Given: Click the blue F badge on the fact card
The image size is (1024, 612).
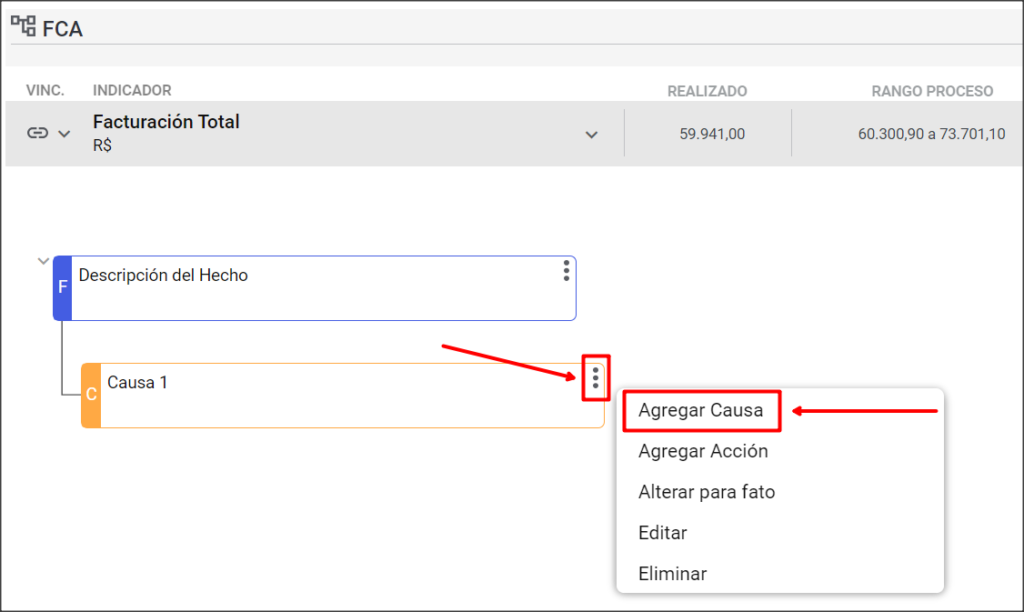Looking at the screenshot, I should pyautogui.click(x=63, y=288).
